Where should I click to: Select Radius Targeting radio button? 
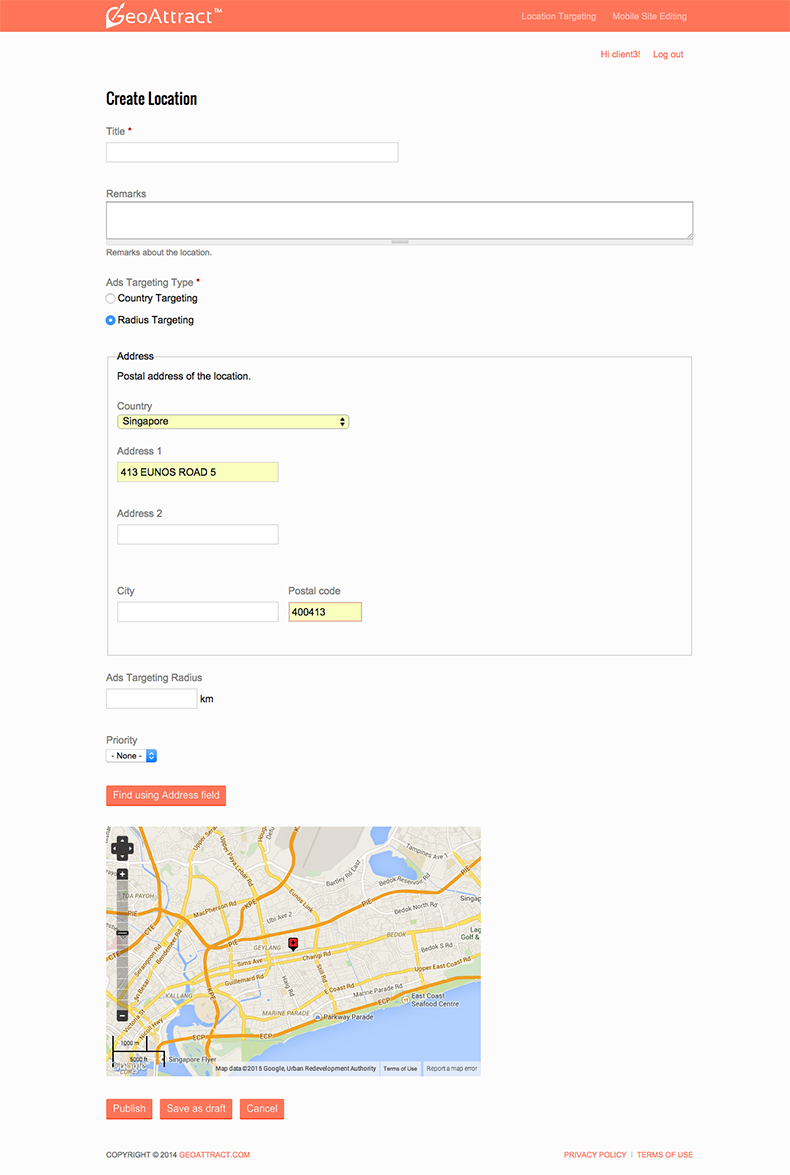(x=110, y=320)
